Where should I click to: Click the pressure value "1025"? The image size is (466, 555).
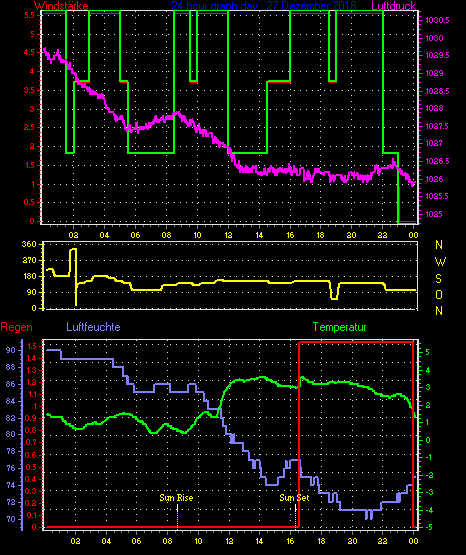click(x=434, y=214)
